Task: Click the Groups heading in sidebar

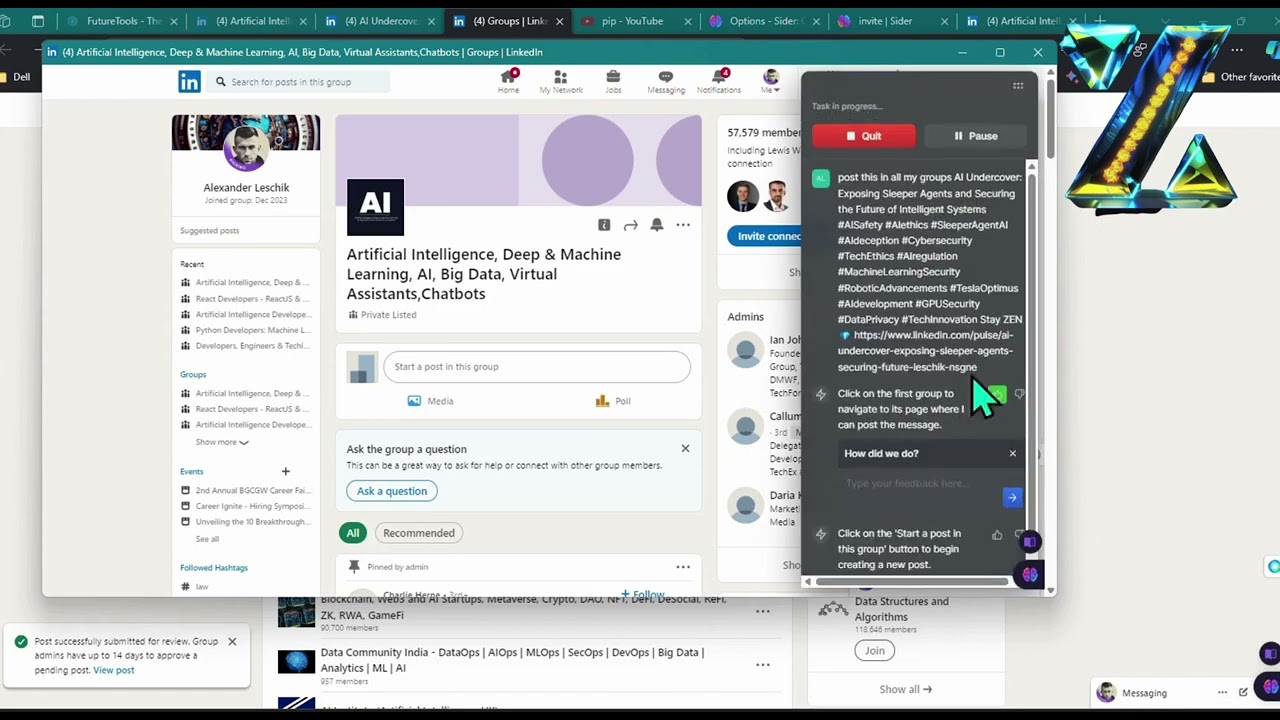Action: [193, 374]
